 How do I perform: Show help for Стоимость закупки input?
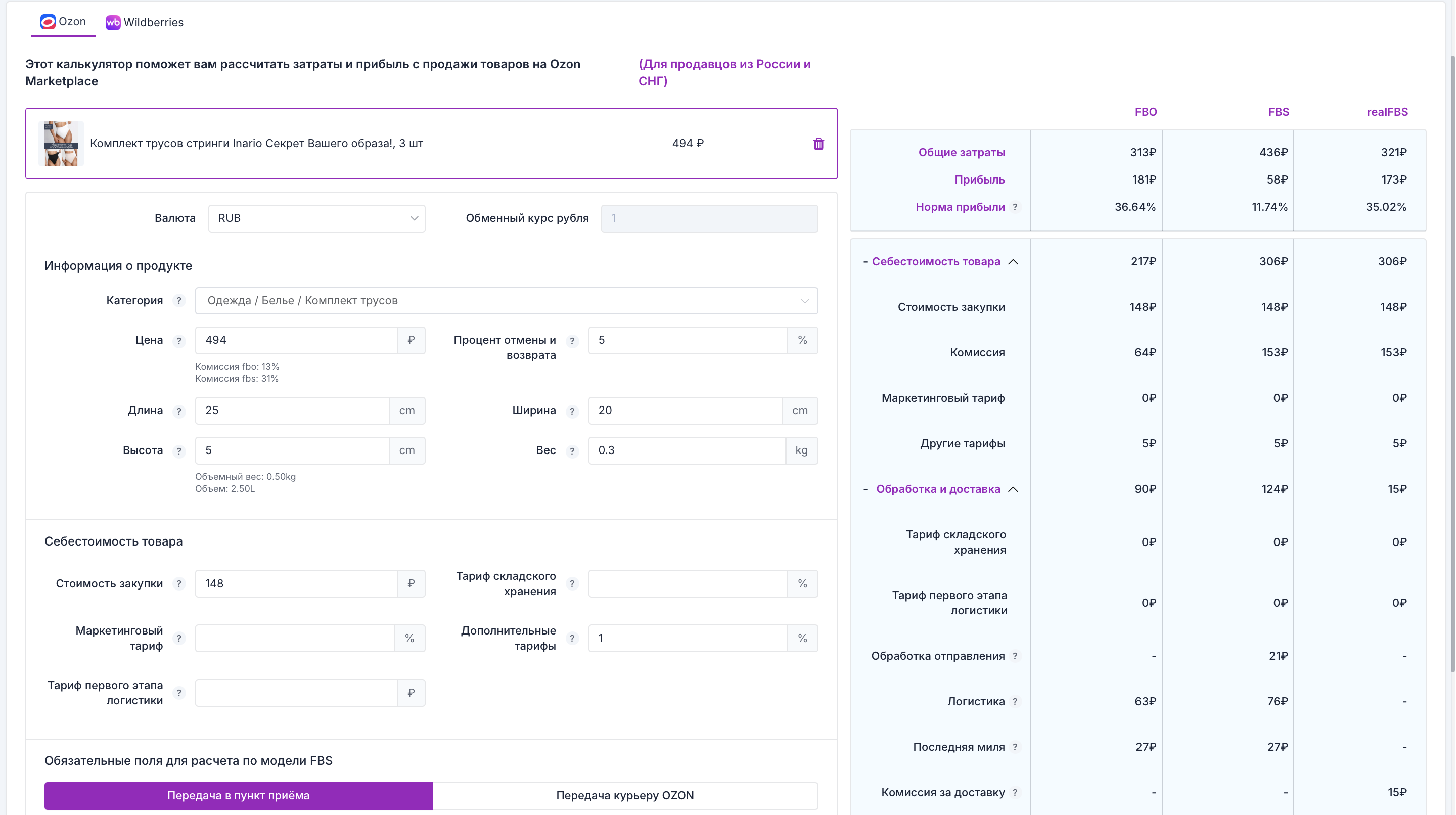pos(179,584)
